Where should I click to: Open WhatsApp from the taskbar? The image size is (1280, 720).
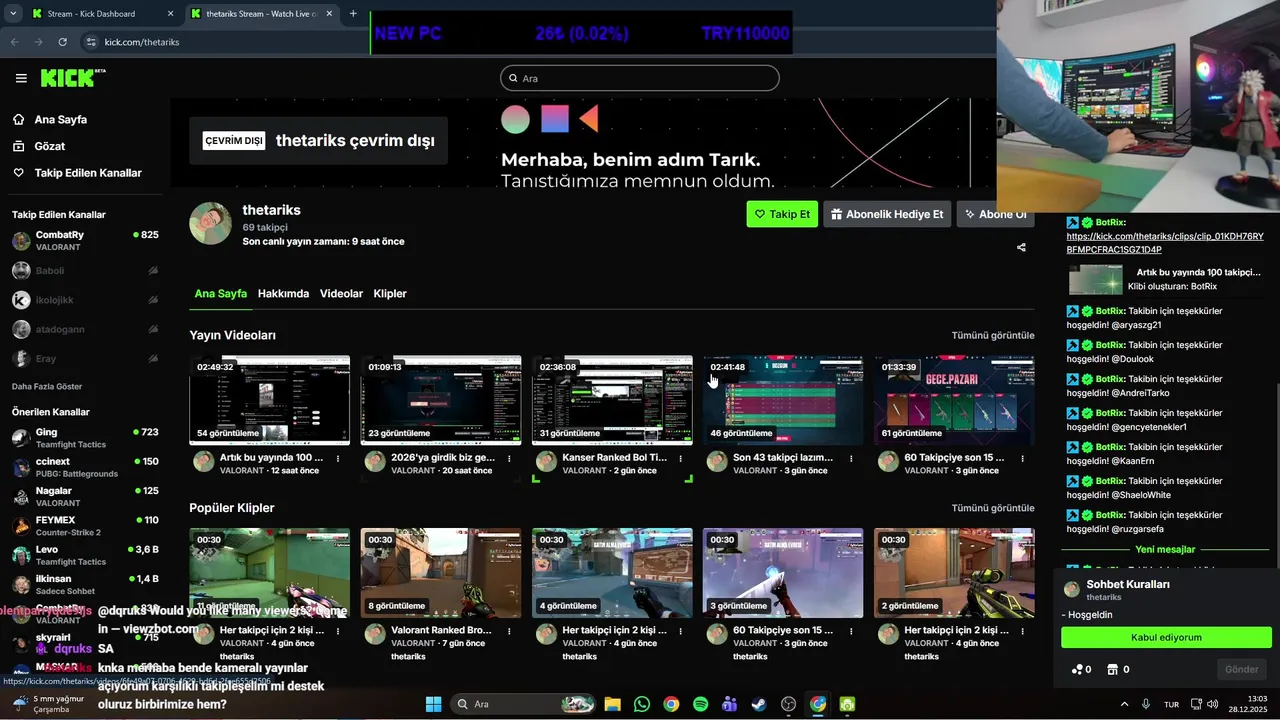[x=641, y=704]
